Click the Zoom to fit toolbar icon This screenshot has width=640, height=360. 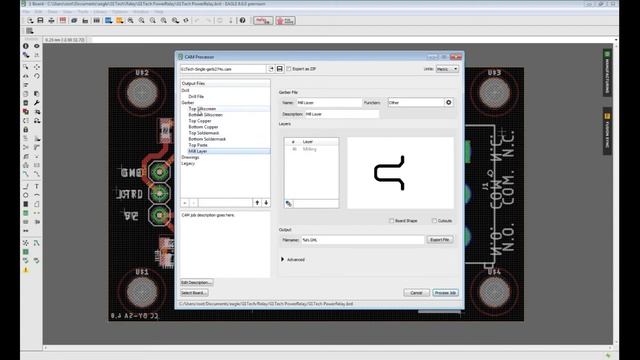tap(131, 20)
